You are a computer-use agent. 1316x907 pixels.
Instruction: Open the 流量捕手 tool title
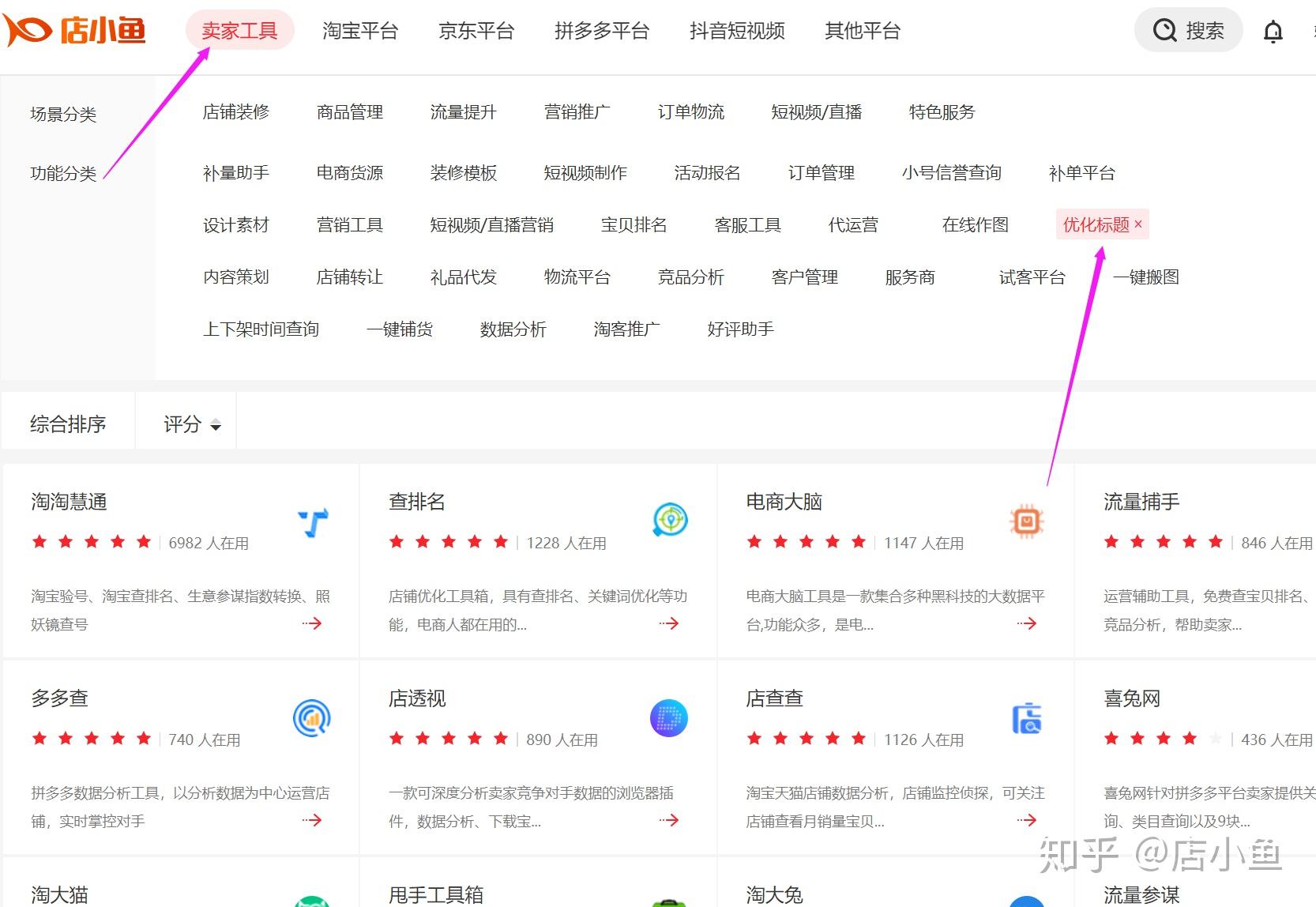(x=1141, y=502)
